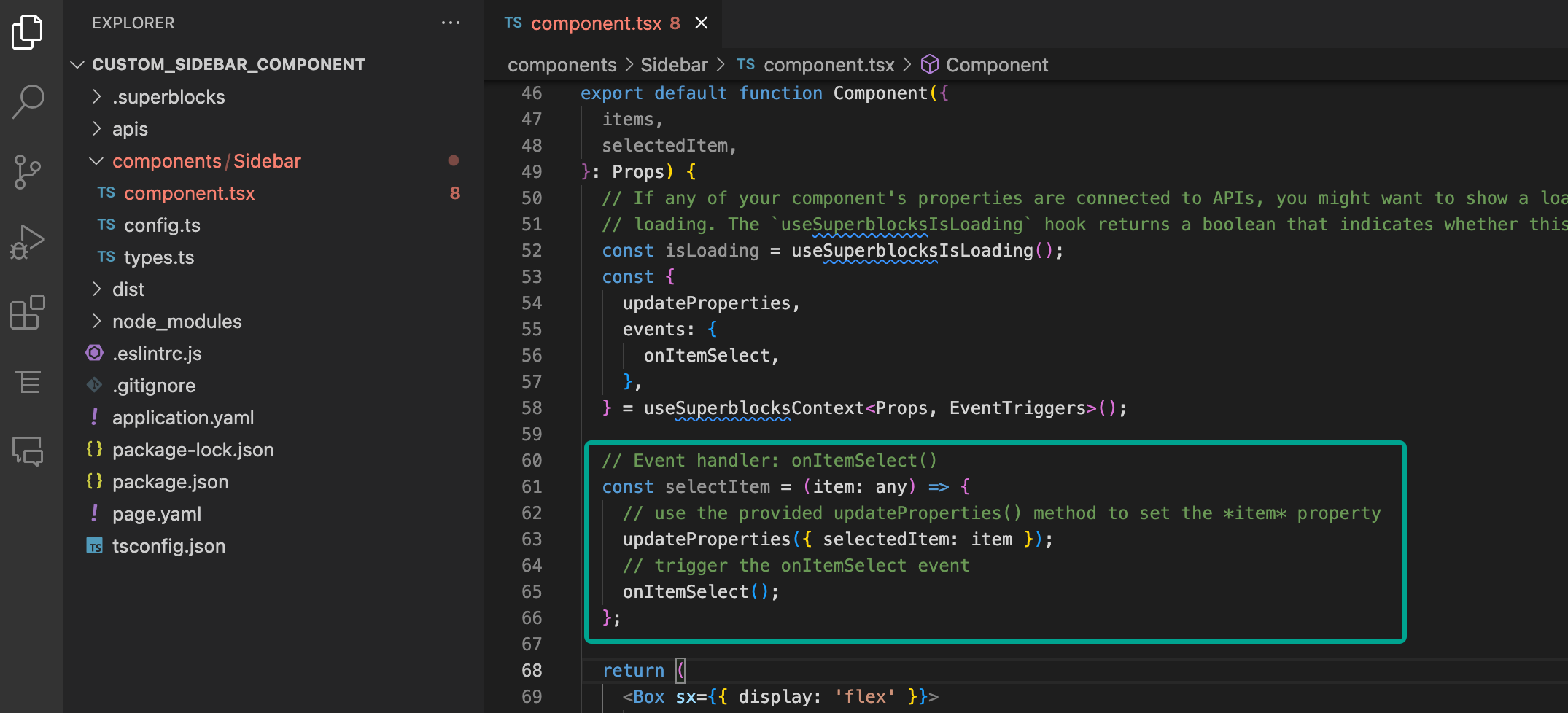Image resolution: width=1568 pixels, height=713 pixels.
Task: Open the Explorer view in the activity bar
Action: pos(28,32)
